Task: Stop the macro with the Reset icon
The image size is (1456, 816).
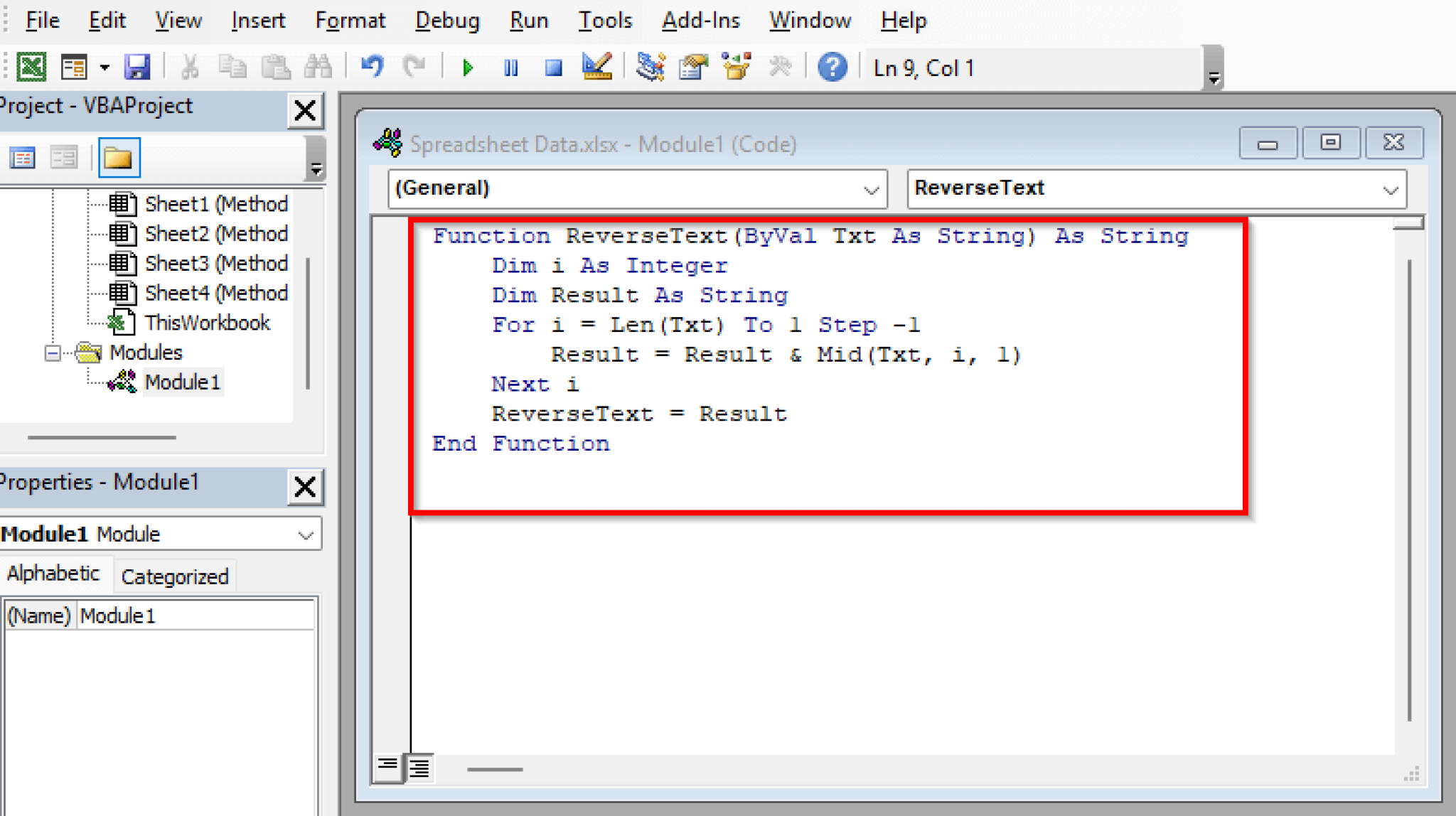Action: [553, 68]
